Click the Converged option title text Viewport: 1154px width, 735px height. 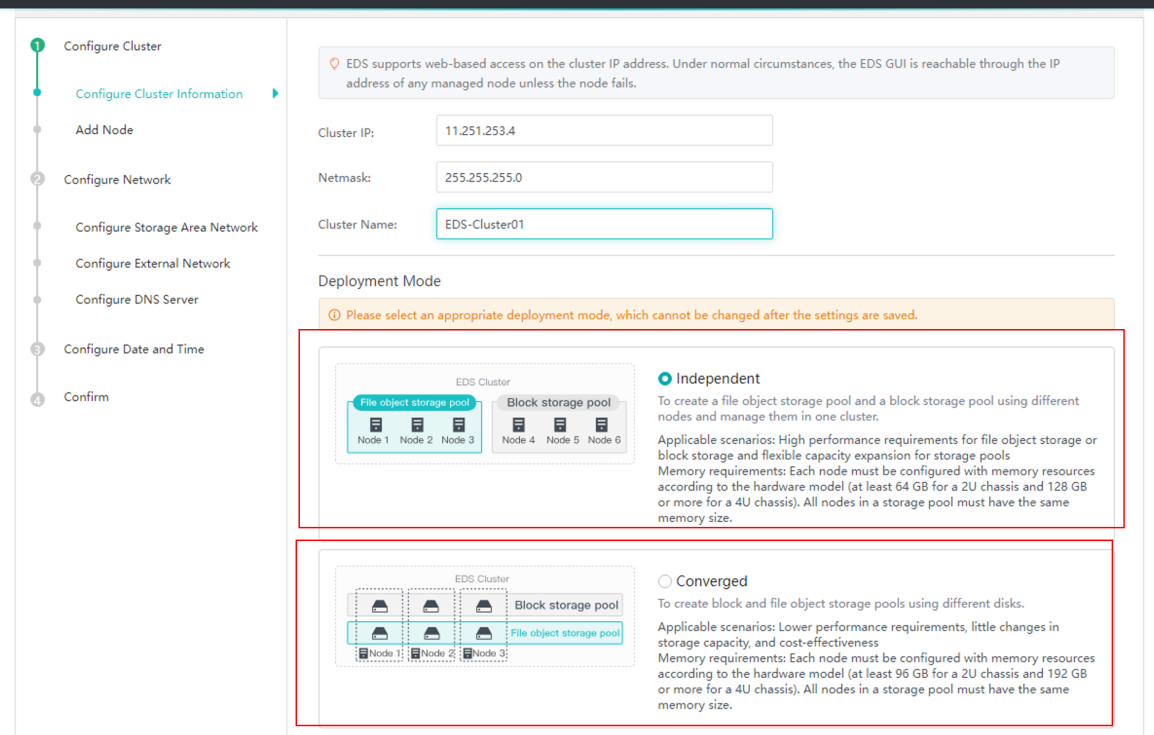point(712,581)
